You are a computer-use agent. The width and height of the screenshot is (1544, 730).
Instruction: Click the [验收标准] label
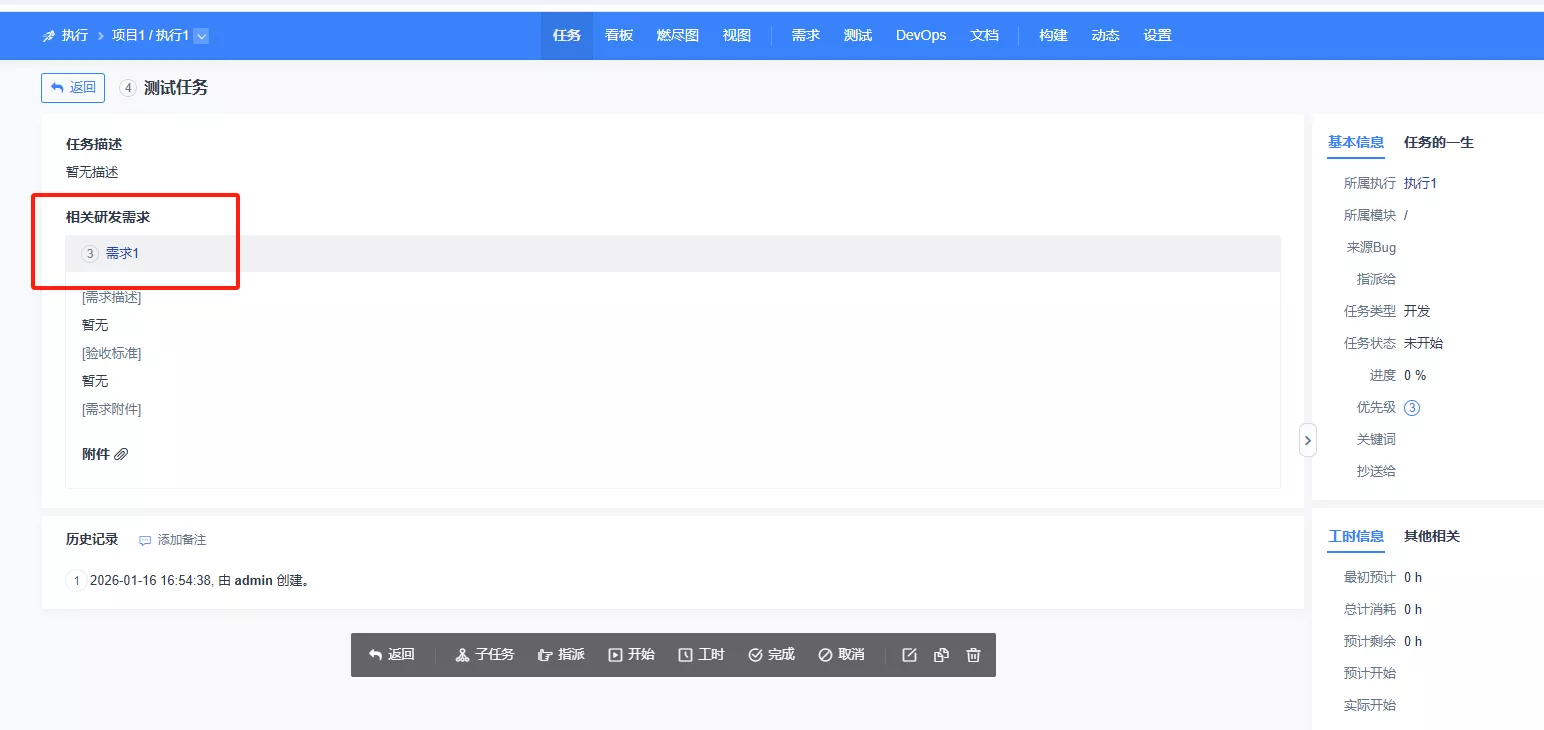coord(112,354)
